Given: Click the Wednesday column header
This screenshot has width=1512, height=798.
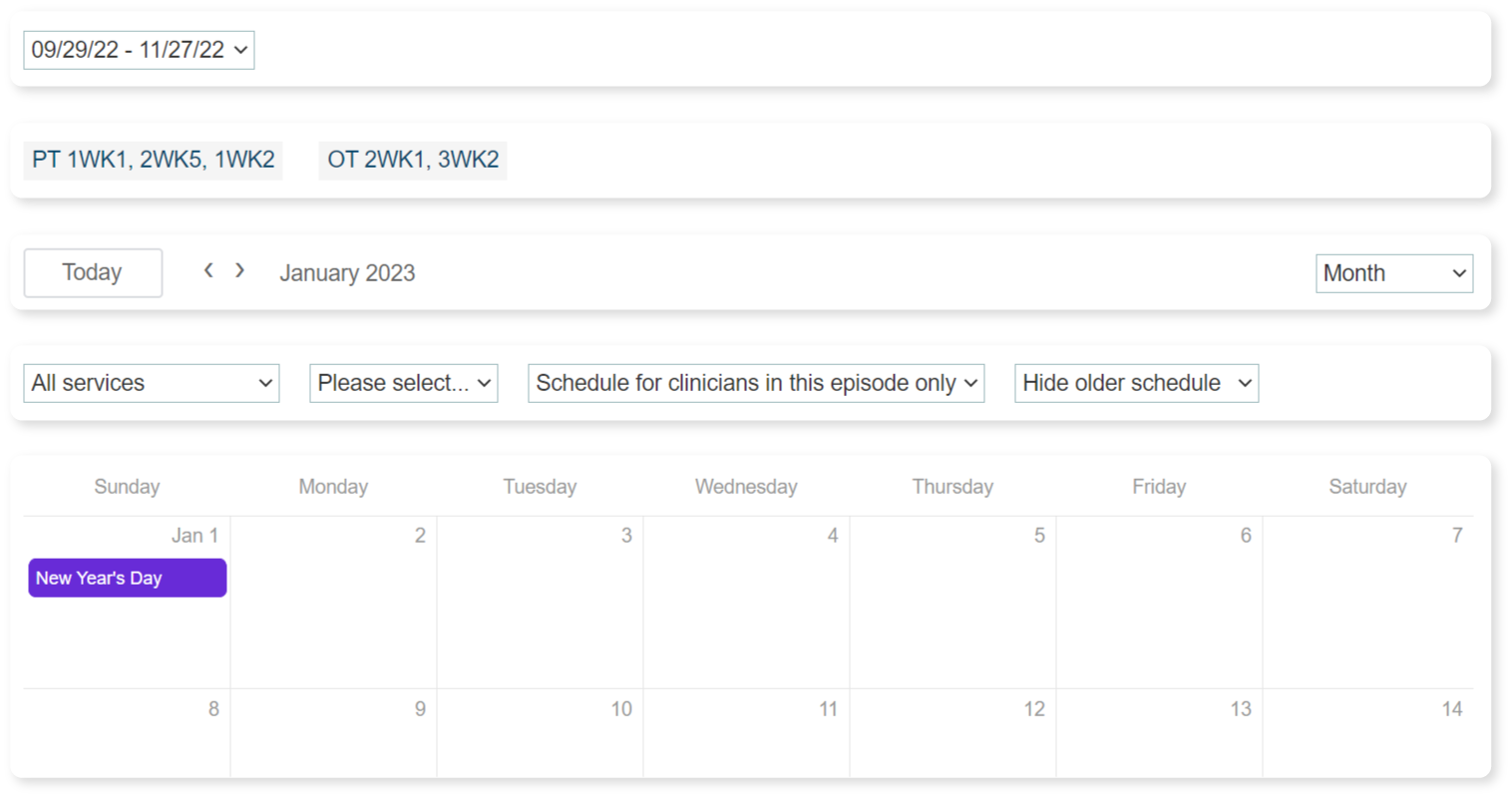Looking at the screenshot, I should tap(746, 487).
